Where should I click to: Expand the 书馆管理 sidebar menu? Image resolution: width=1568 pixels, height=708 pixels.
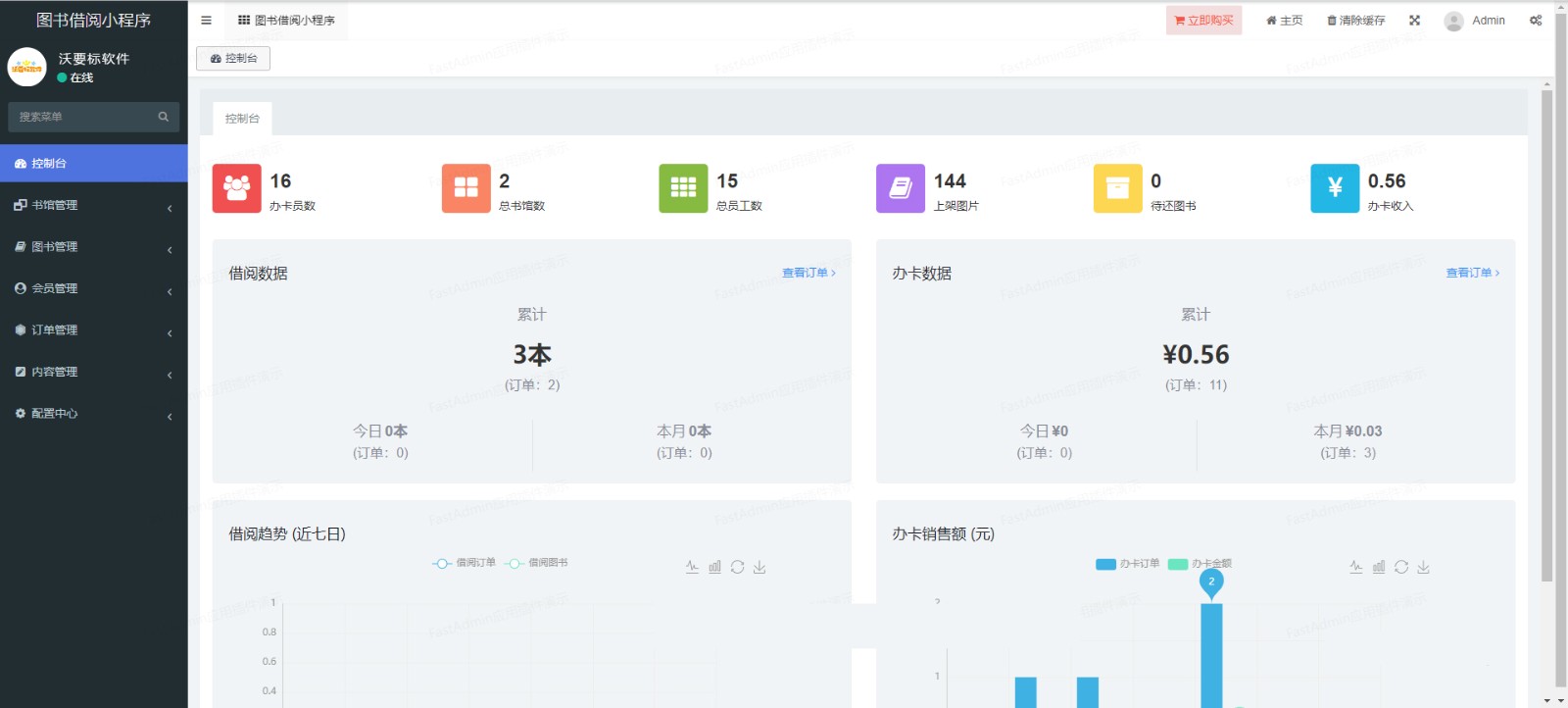tap(93, 206)
